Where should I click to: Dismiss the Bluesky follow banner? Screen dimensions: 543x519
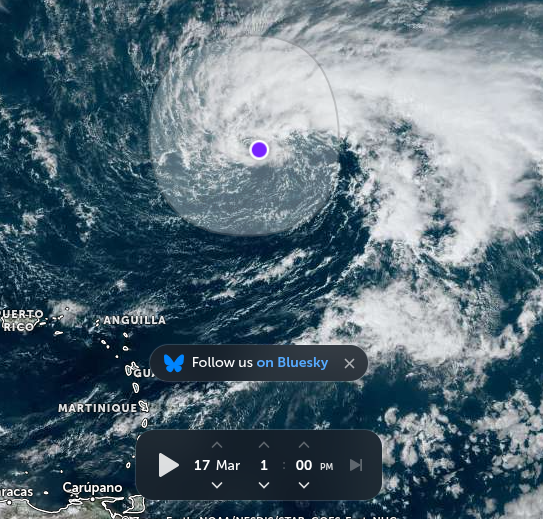pyautogui.click(x=349, y=364)
